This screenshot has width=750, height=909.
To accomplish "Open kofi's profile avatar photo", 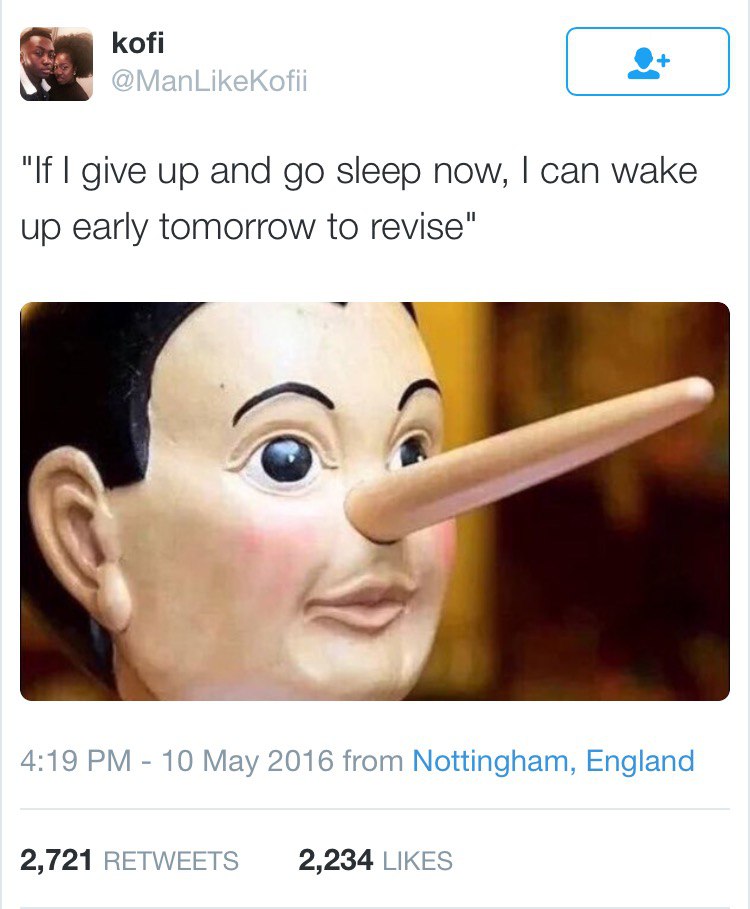I will (56, 64).
